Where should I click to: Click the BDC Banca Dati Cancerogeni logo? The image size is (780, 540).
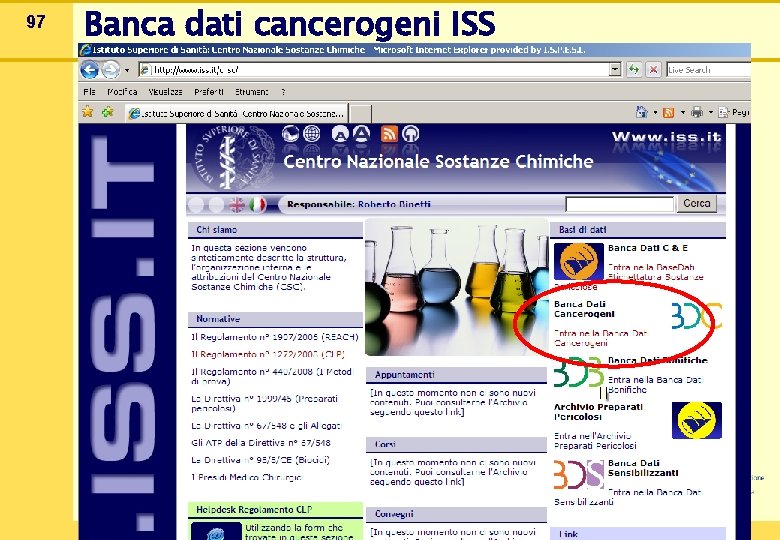(x=696, y=315)
